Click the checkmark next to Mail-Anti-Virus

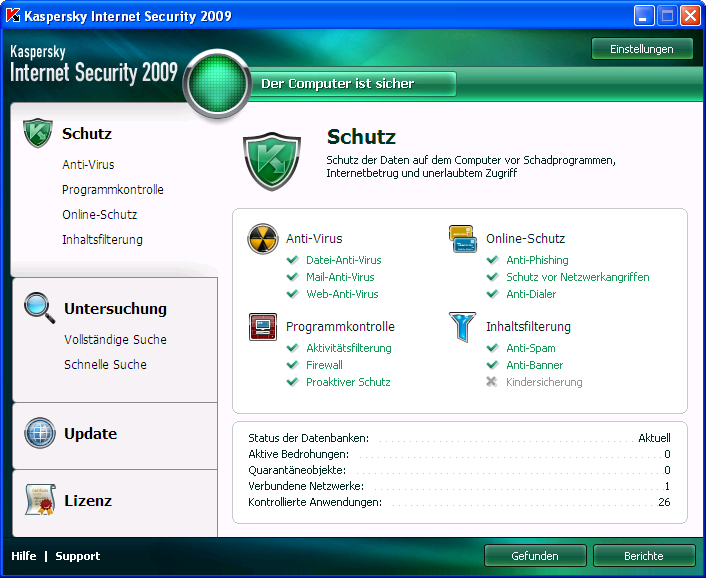(x=293, y=277)
